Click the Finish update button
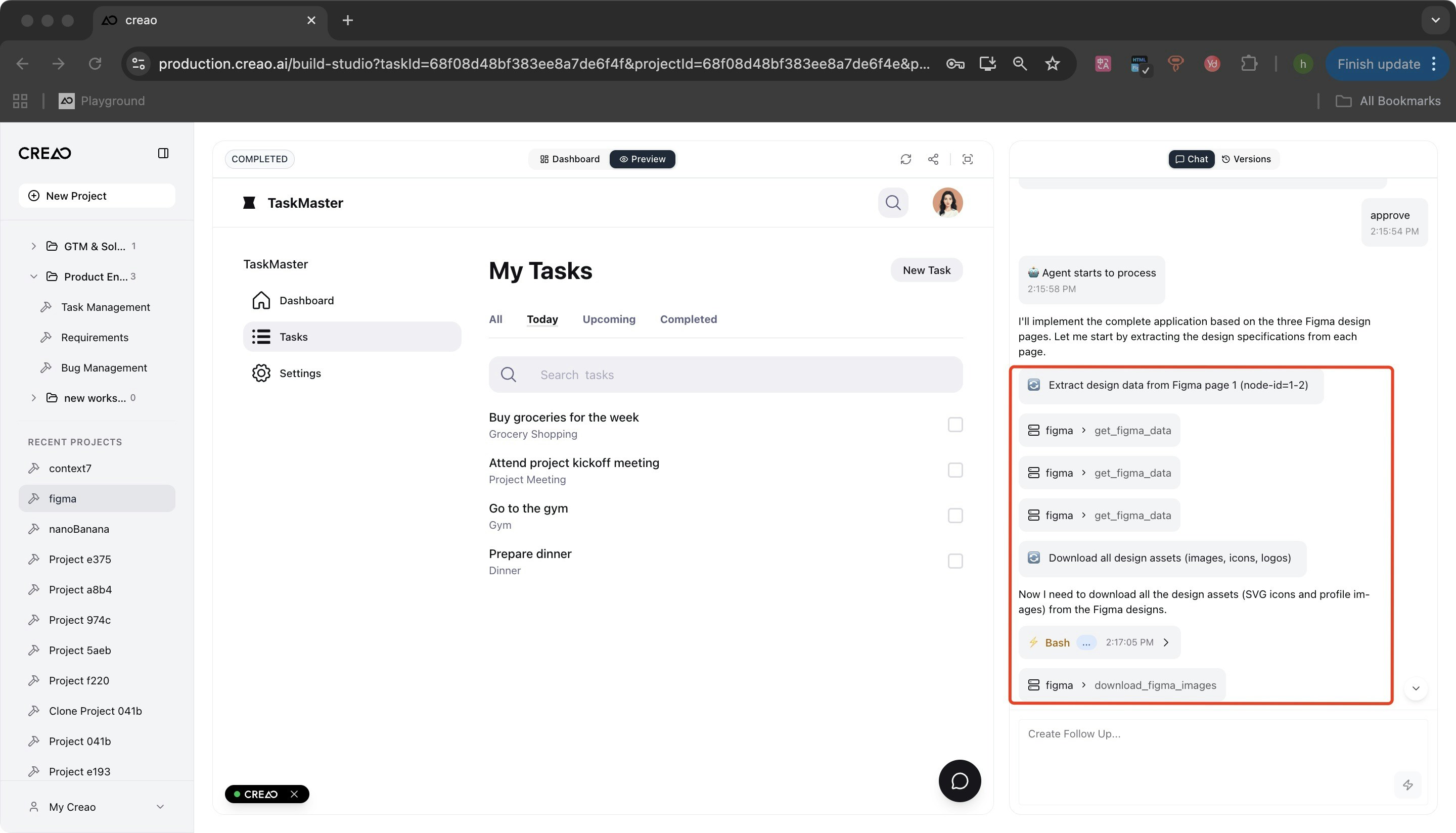This screenshot has height=833, width=1456. coord(1379,64)
